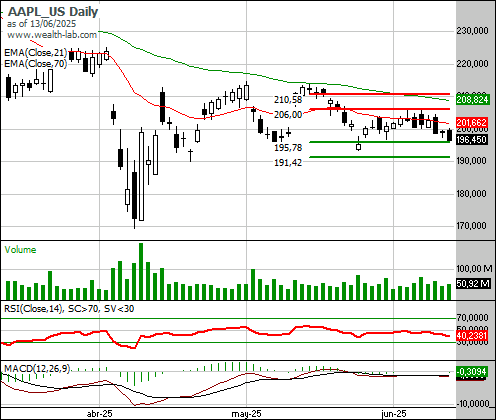Click the 195,78 support level label
Image resolution: width=496 pixels, height=420 pixels.
click(288, 148)
